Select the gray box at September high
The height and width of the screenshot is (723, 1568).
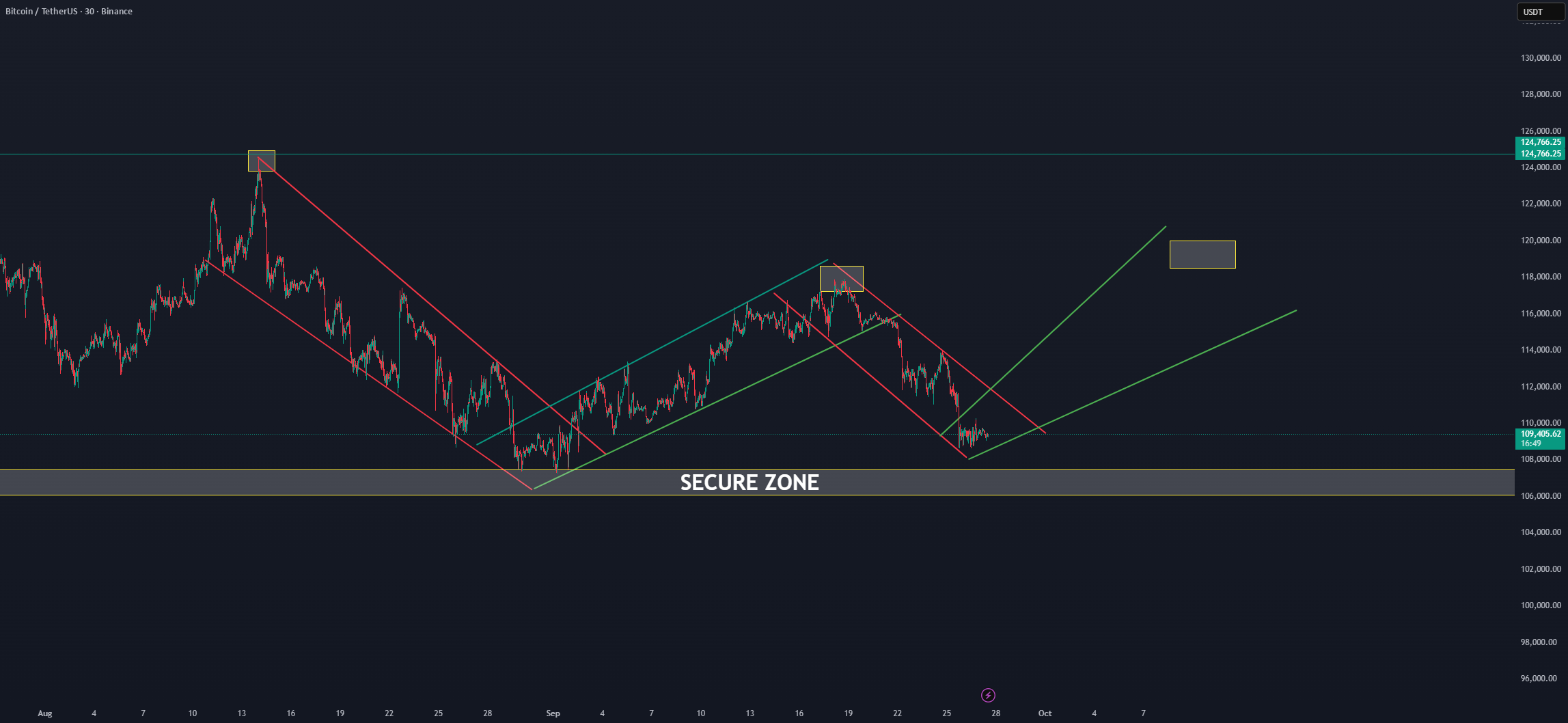[x=842, y=279]
